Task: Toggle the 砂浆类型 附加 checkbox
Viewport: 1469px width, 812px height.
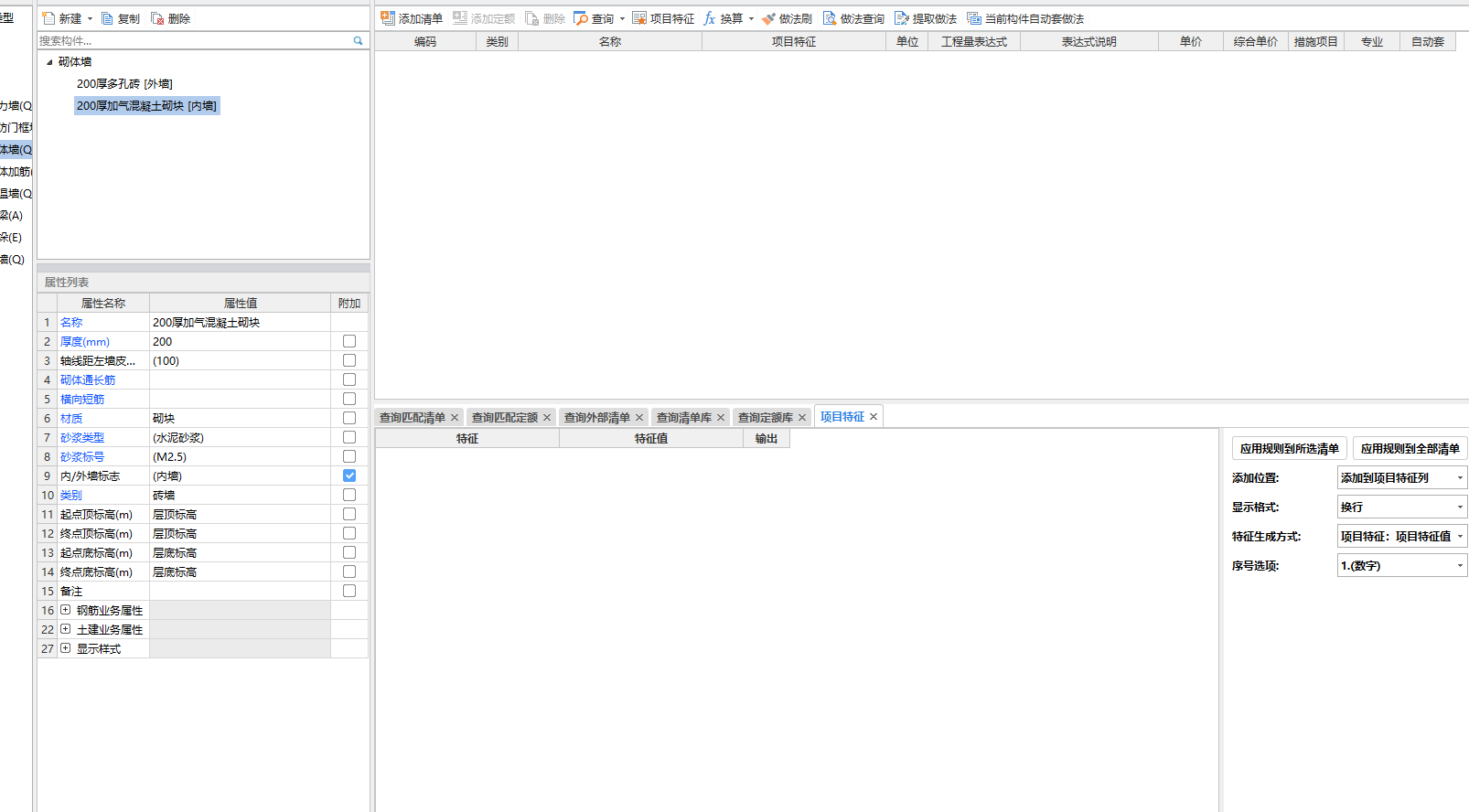Action: point(349,437)
